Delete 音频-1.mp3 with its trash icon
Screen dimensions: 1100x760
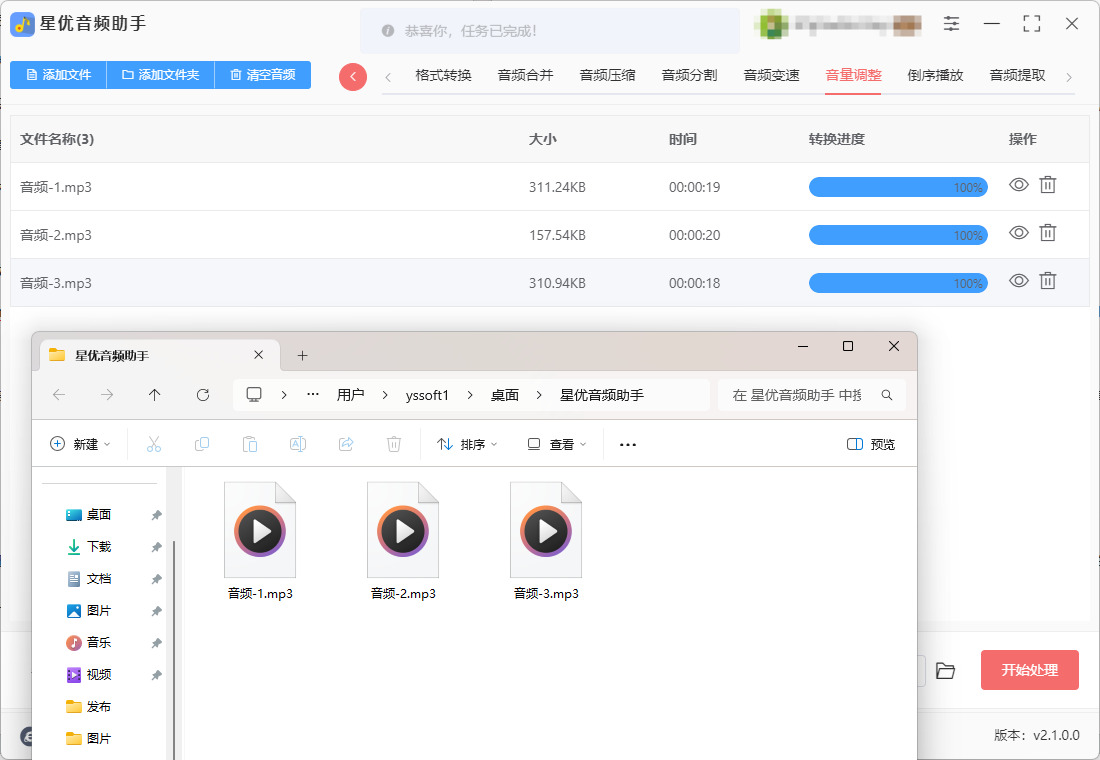1047,185
